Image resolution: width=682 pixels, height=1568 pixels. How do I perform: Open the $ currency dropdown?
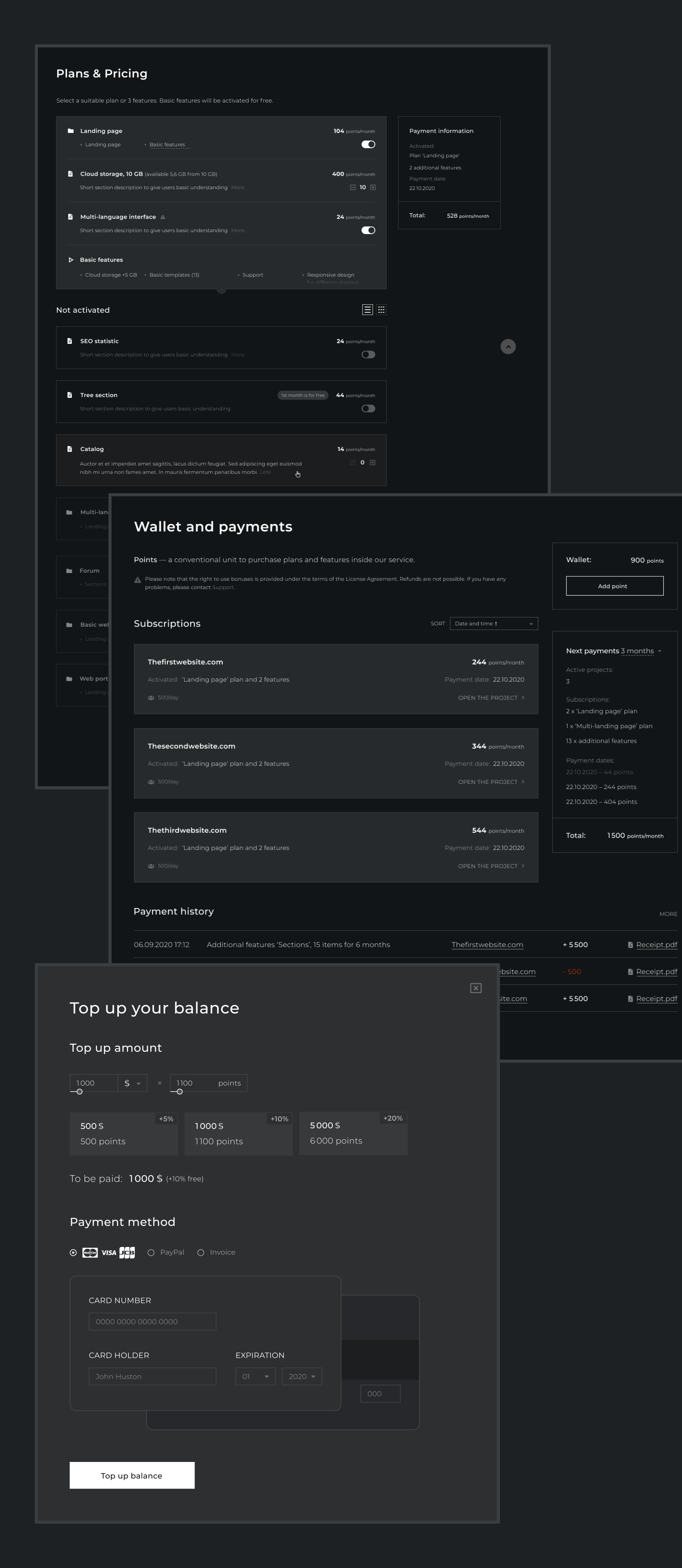pos(133,1083)
